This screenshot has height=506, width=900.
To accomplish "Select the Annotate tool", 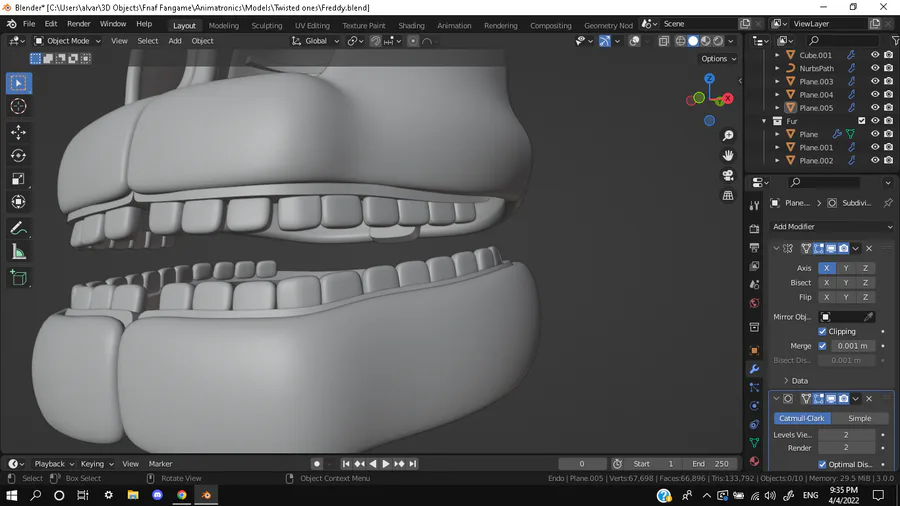I will (x=18, y=229).
